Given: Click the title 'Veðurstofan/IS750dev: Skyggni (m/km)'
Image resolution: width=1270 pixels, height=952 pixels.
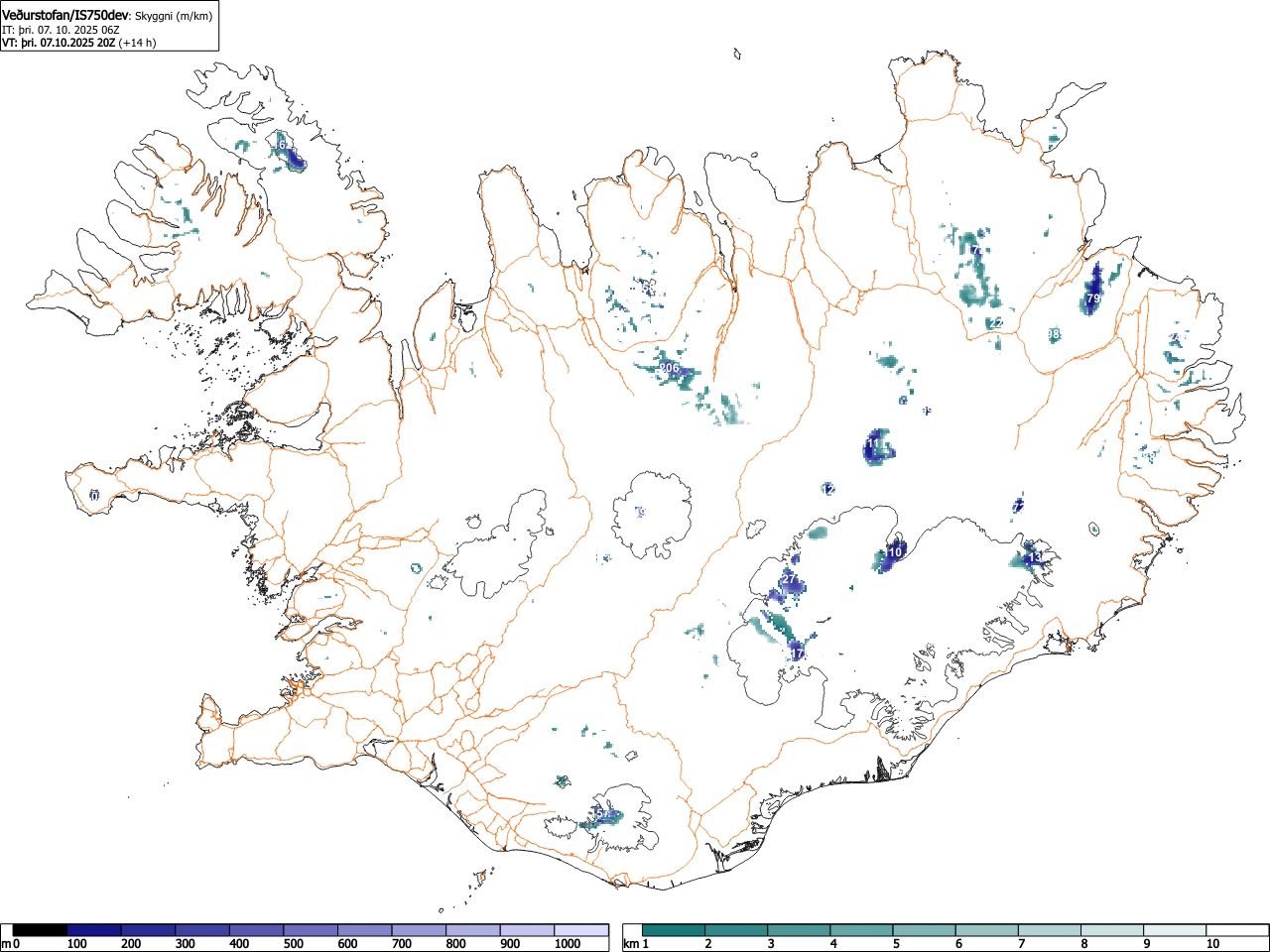Looking at the screenshot, I should (x=108, y=15).
